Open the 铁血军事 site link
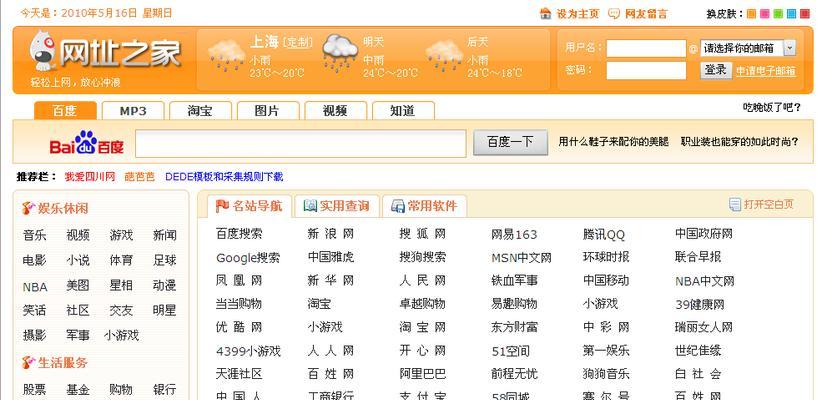822x400 pixels. (x=514, y=280)
